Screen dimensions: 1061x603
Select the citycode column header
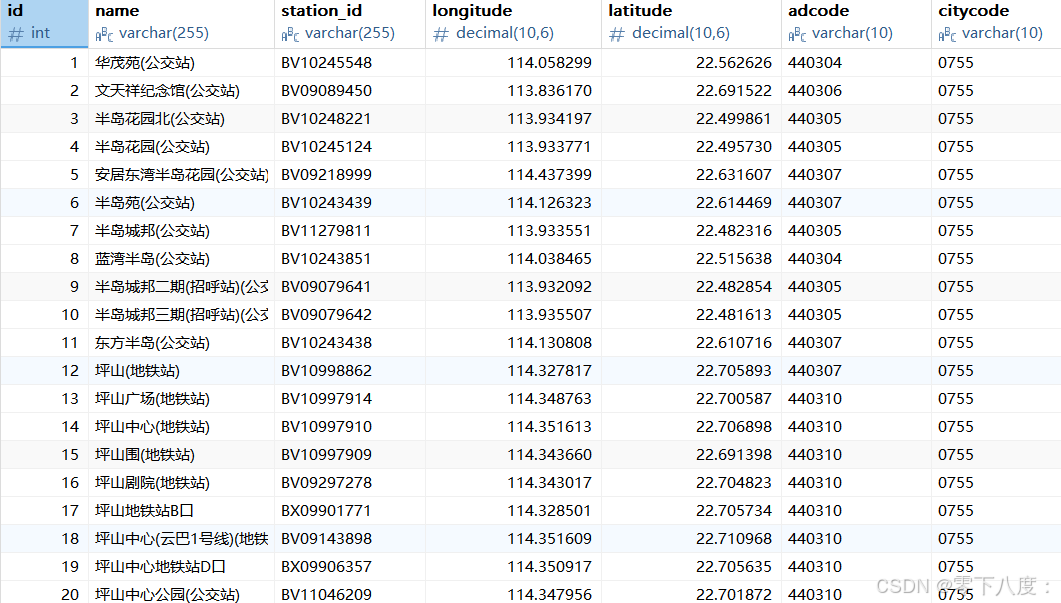997,23
